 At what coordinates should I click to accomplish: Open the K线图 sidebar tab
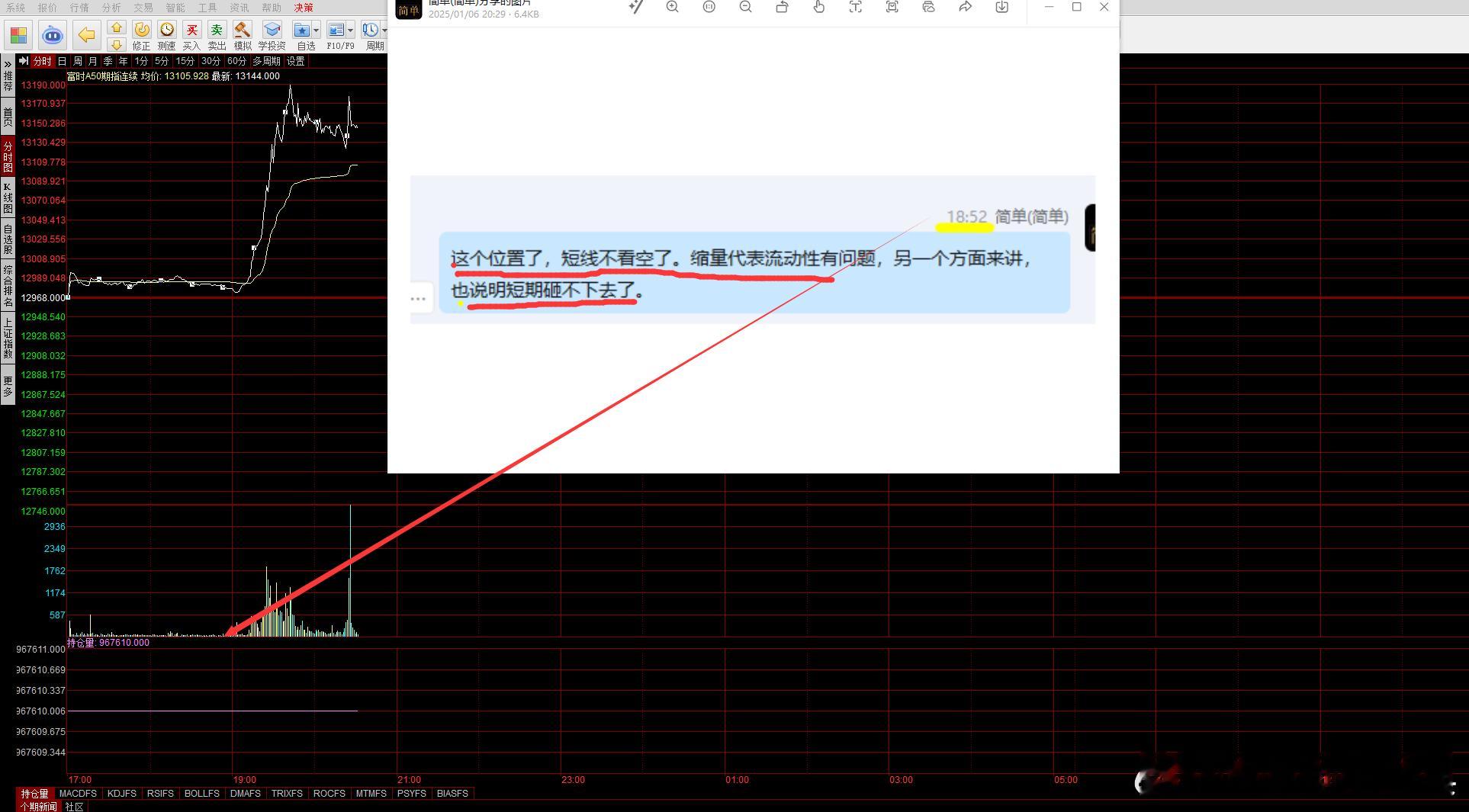coord(8,198)
